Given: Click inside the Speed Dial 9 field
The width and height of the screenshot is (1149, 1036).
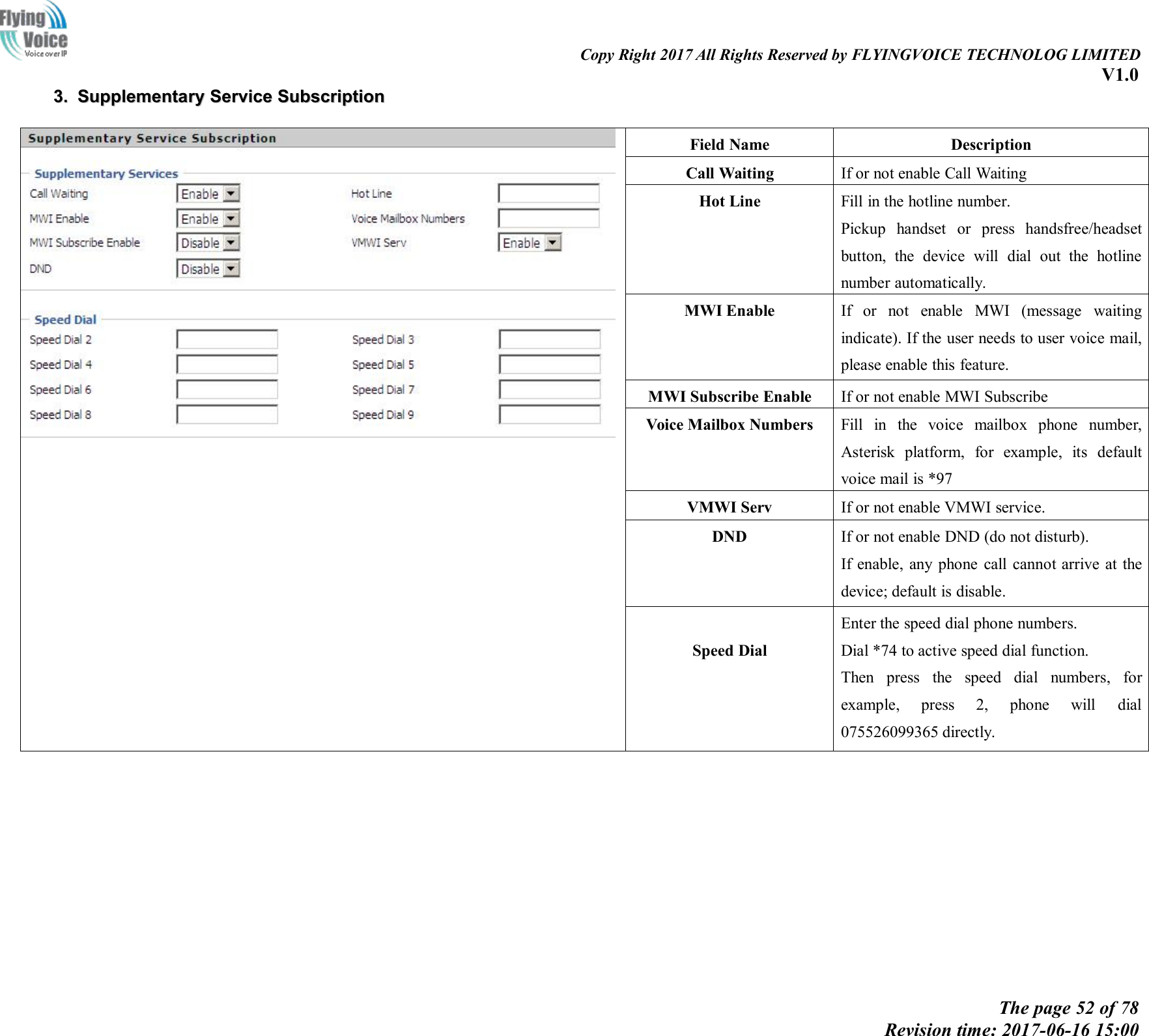Looking at the screenshot, I should tap(549, 414).
